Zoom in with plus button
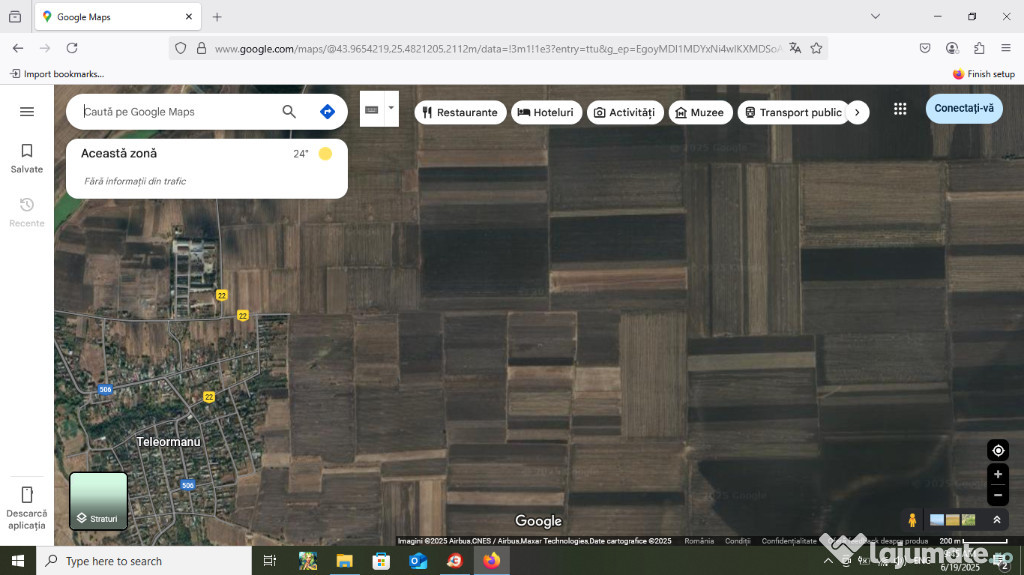The width and height of the screenshot is (1024, 575). (x=998, y=474)
